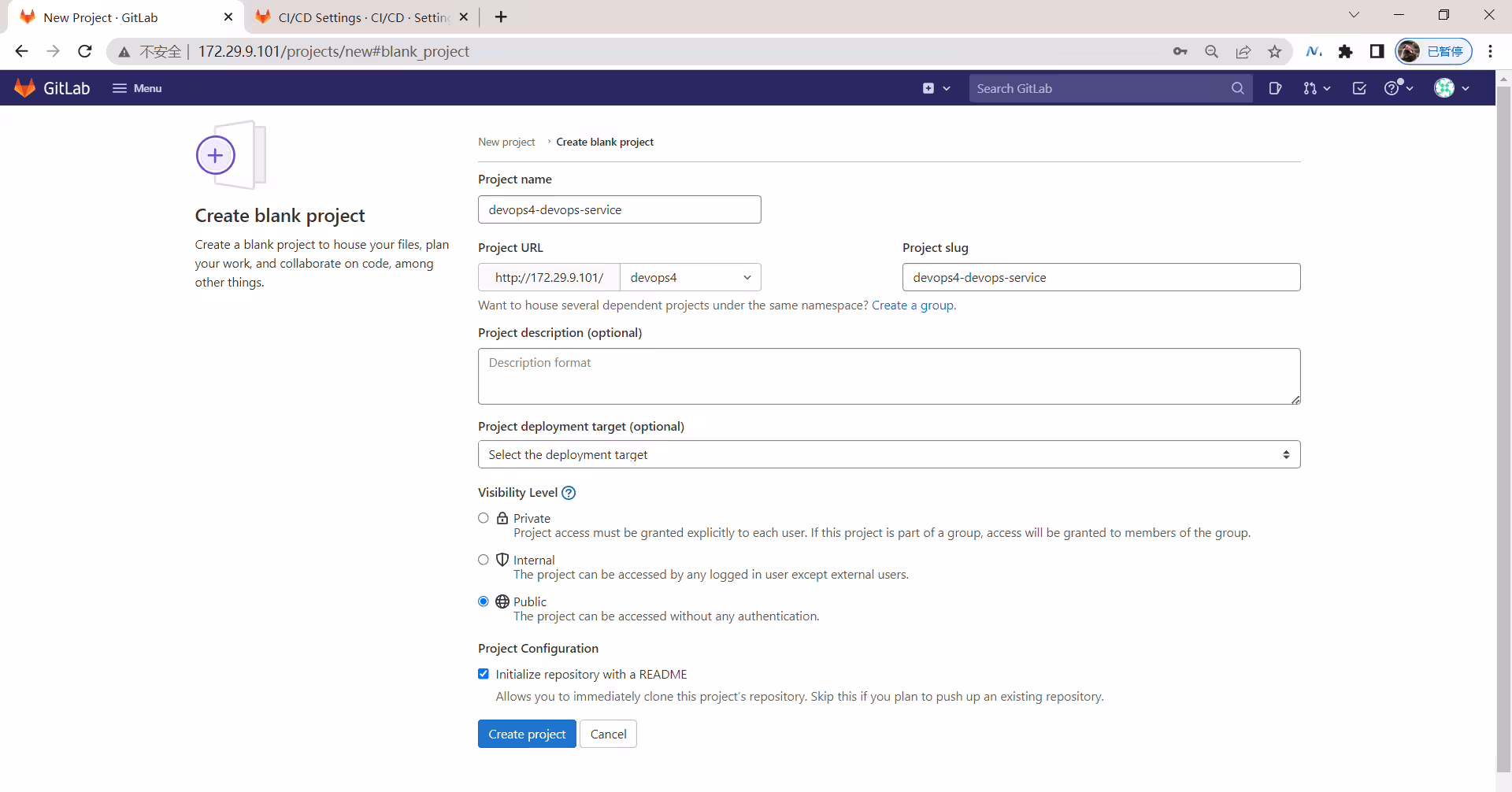1512x792 pixels.
Task: Open the GitLab Menu
Action: 137,88
